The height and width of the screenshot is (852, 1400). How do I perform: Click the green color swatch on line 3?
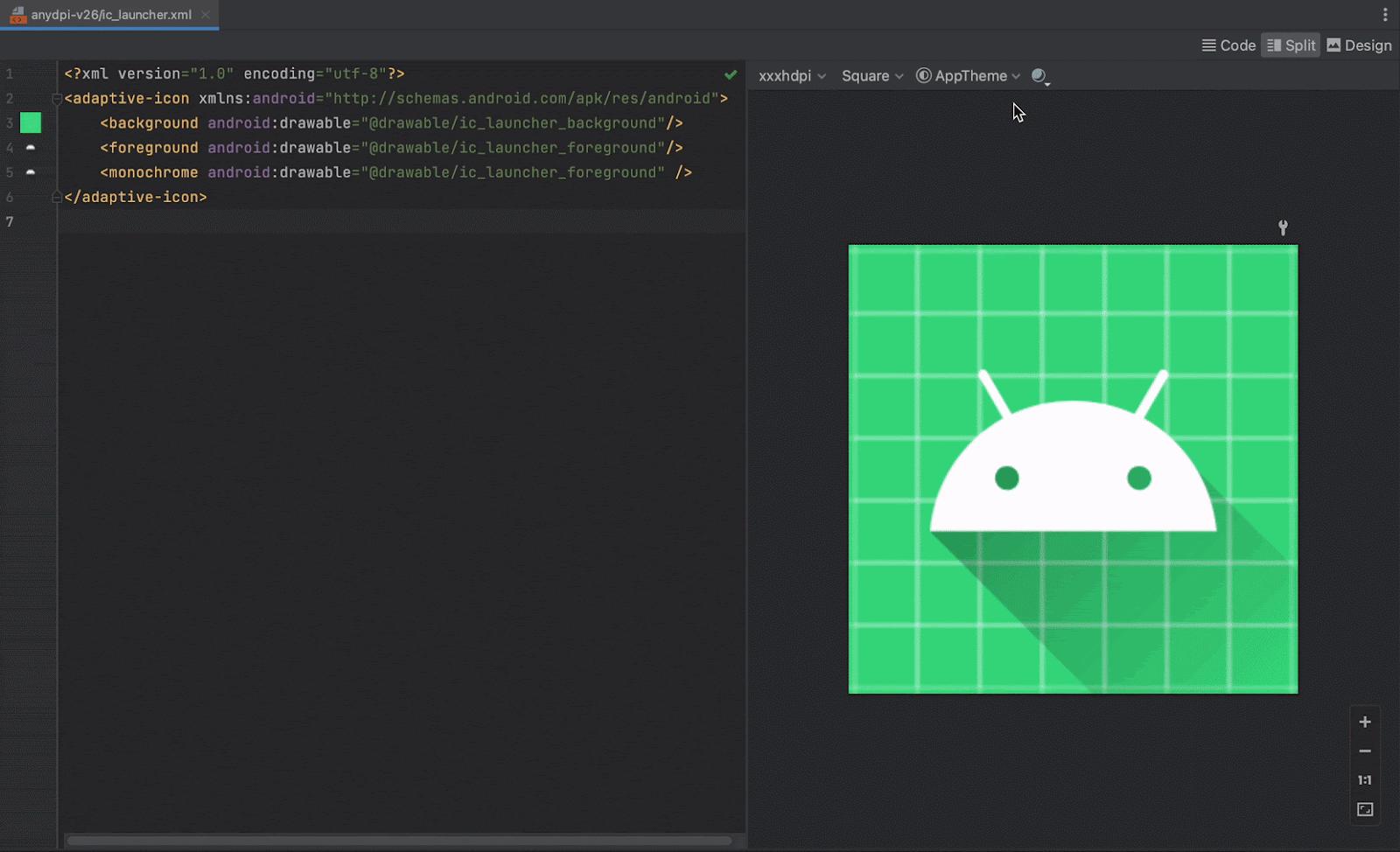point(31,123)
